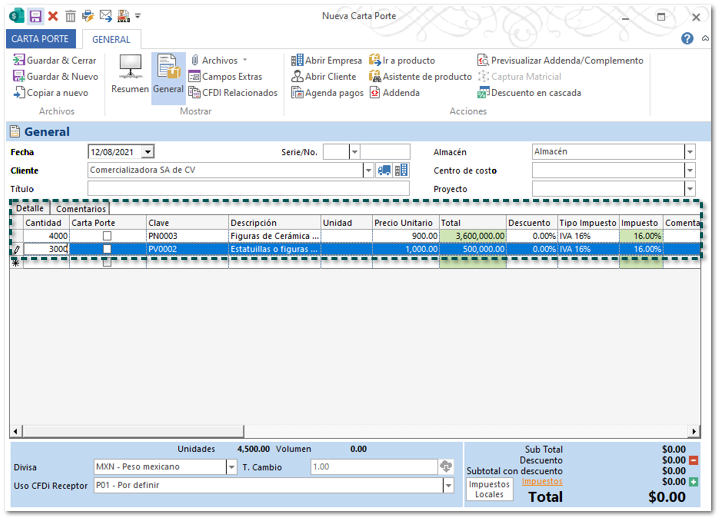Click Guardar & Cerrar in the ribbon
This screenshot has width=720, height=520.
coord(55,61)
